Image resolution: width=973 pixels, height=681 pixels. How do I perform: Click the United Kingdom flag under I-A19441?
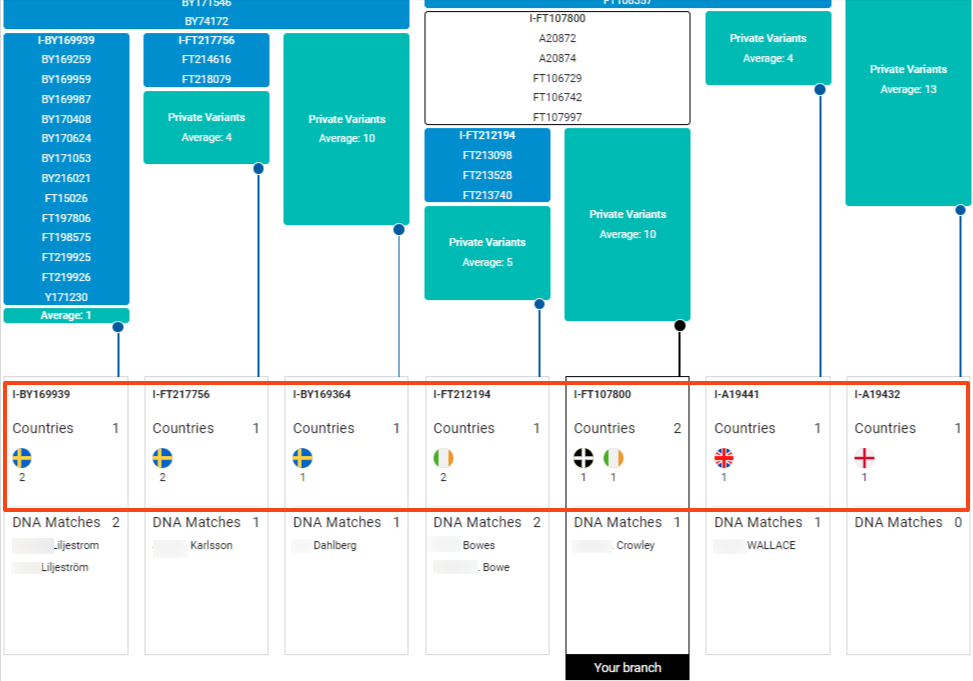coord(724,458)
